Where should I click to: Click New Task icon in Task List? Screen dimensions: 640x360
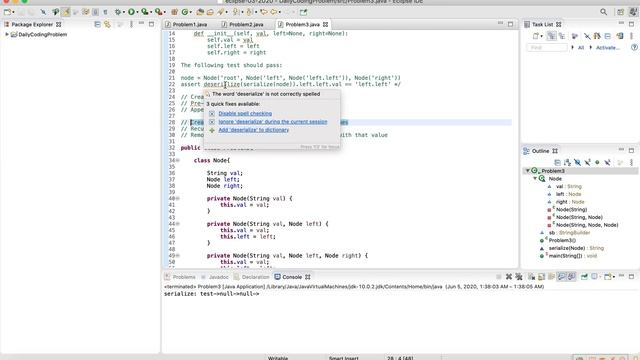click(x=536, y=36)
